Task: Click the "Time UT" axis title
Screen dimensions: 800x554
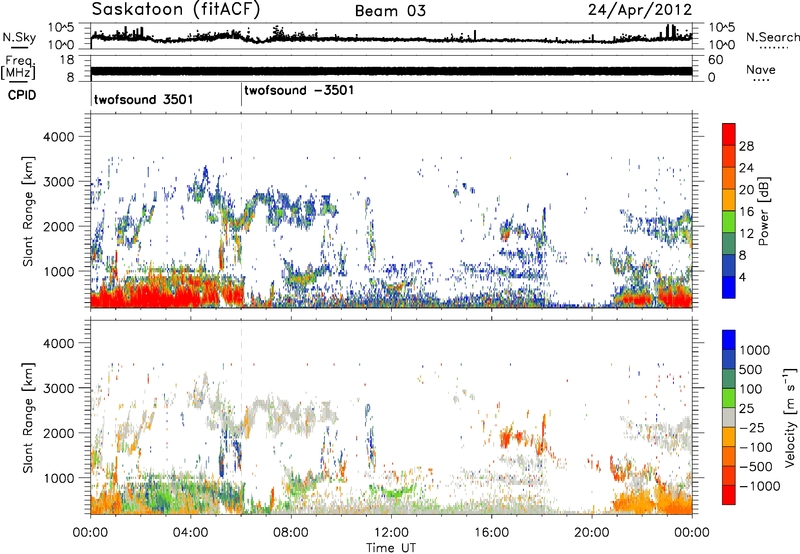Action: pos(391,547)
